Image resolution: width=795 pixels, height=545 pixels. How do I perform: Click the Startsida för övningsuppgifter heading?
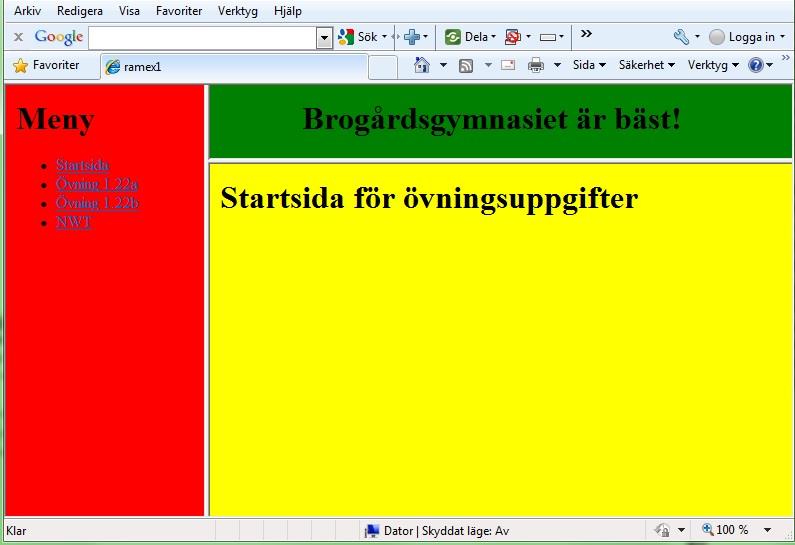429,198
